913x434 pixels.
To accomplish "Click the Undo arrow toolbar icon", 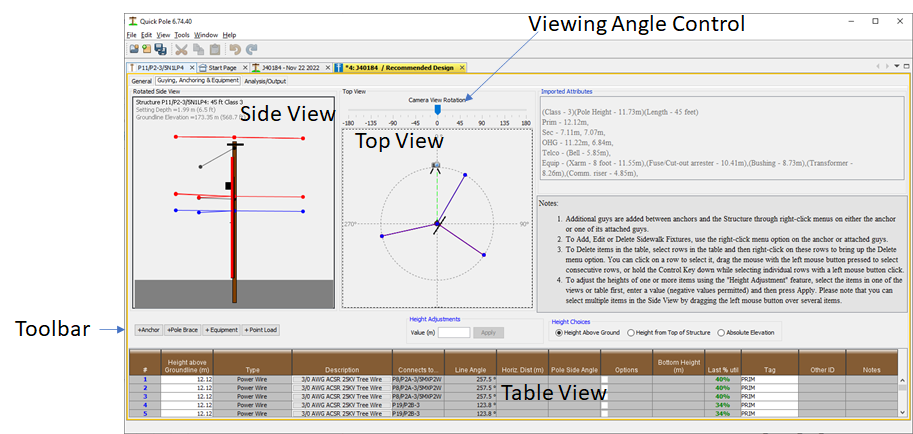I will pos(236,50).
